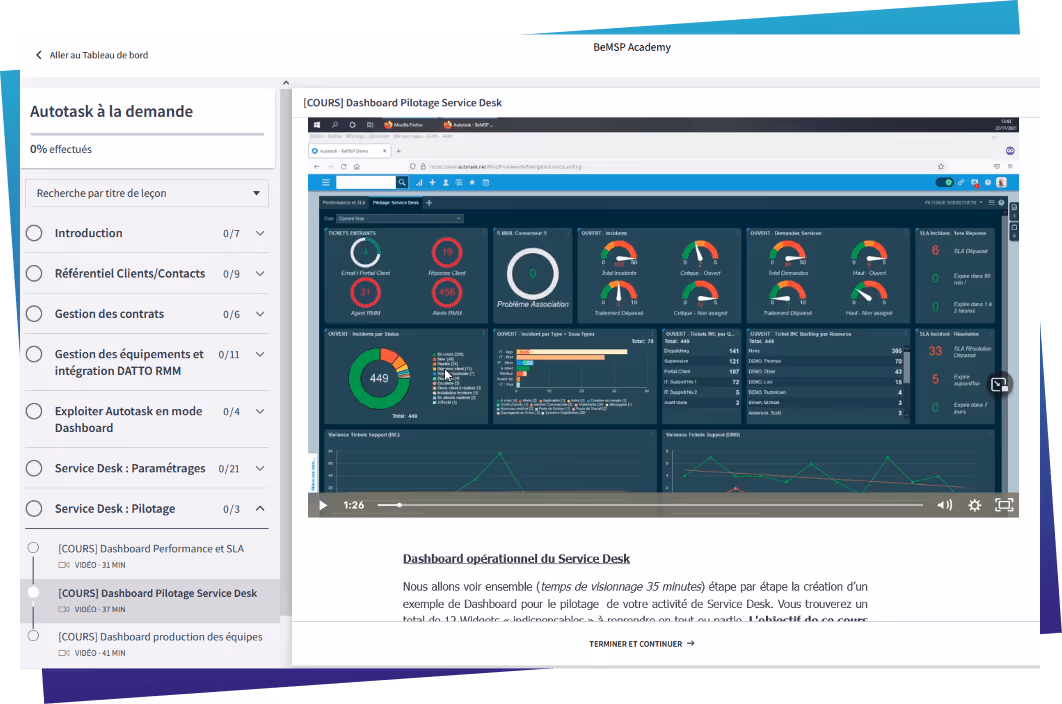The image size is (1062, 704).
Task: Click Autotask help question icon
Action: (988, 182)
